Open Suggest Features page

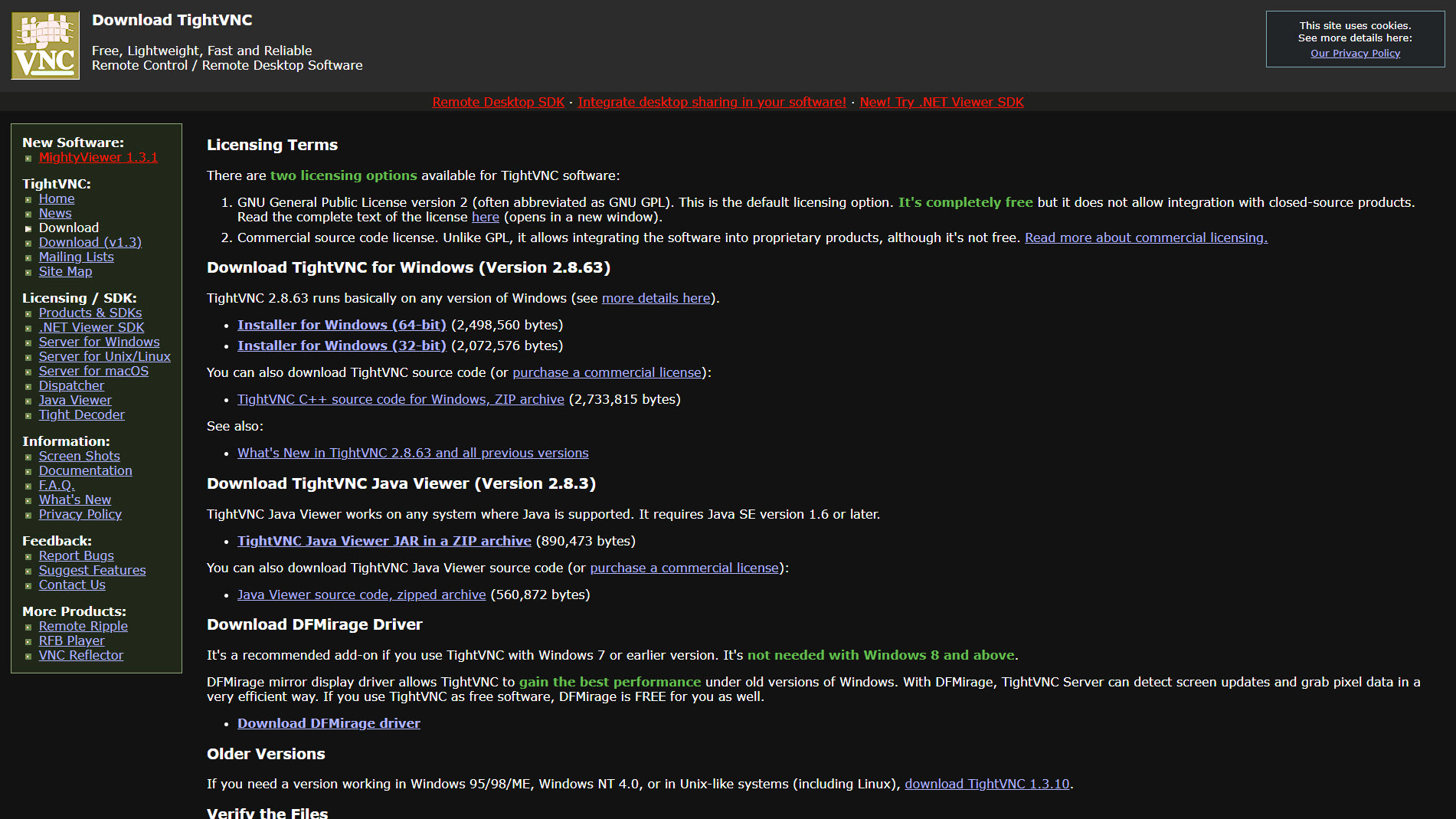point(93,570)
